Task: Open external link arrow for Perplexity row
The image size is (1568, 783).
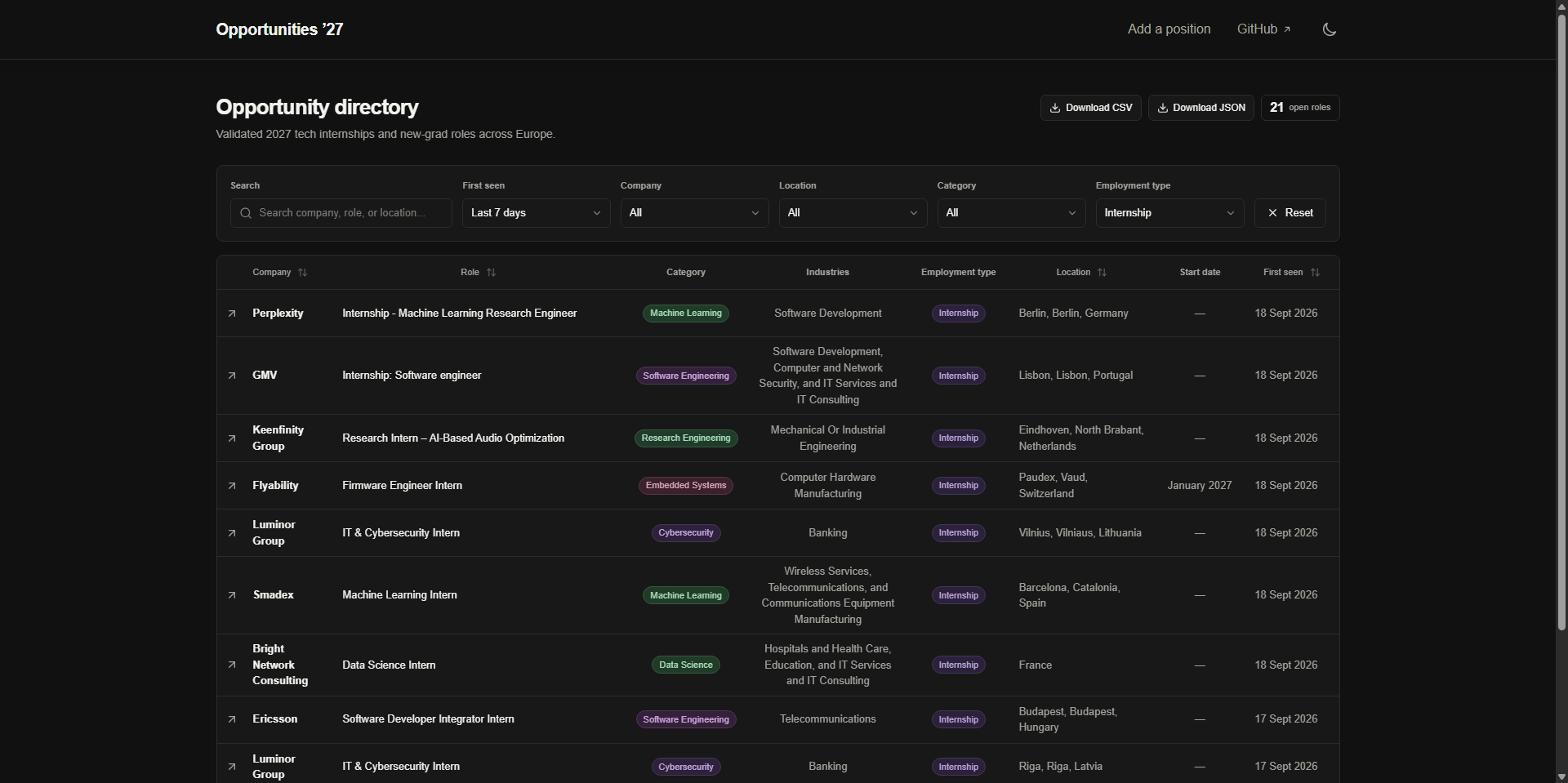Action: (232, 314)
